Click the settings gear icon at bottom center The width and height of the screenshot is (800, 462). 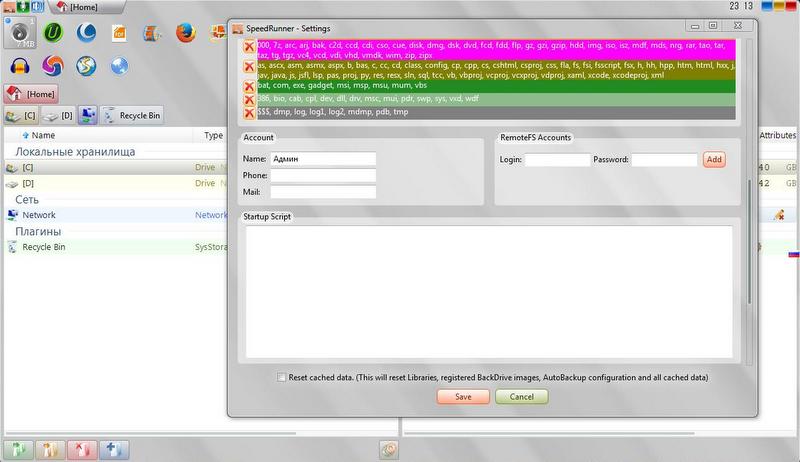[x=389, y=450]
